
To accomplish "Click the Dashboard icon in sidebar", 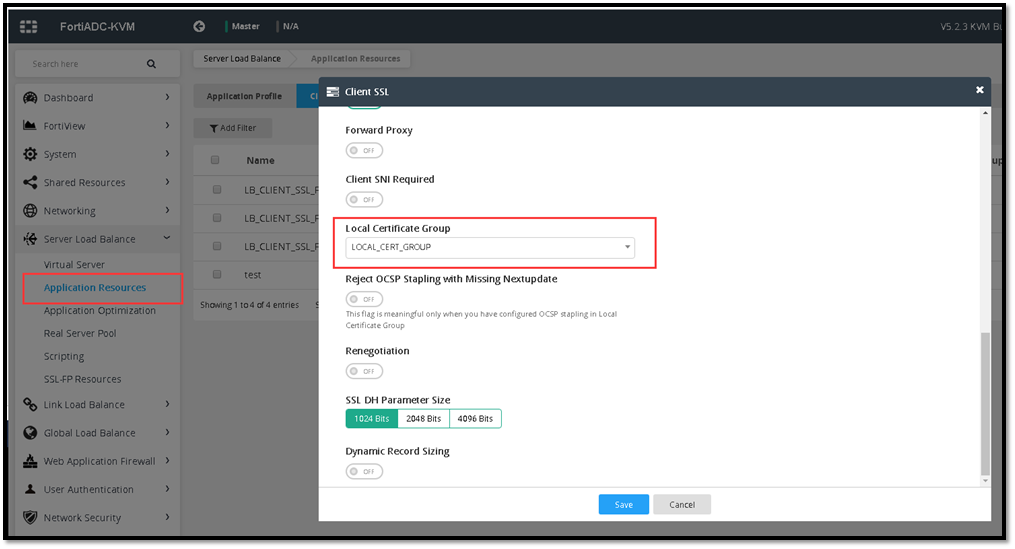I will (30, 98).
